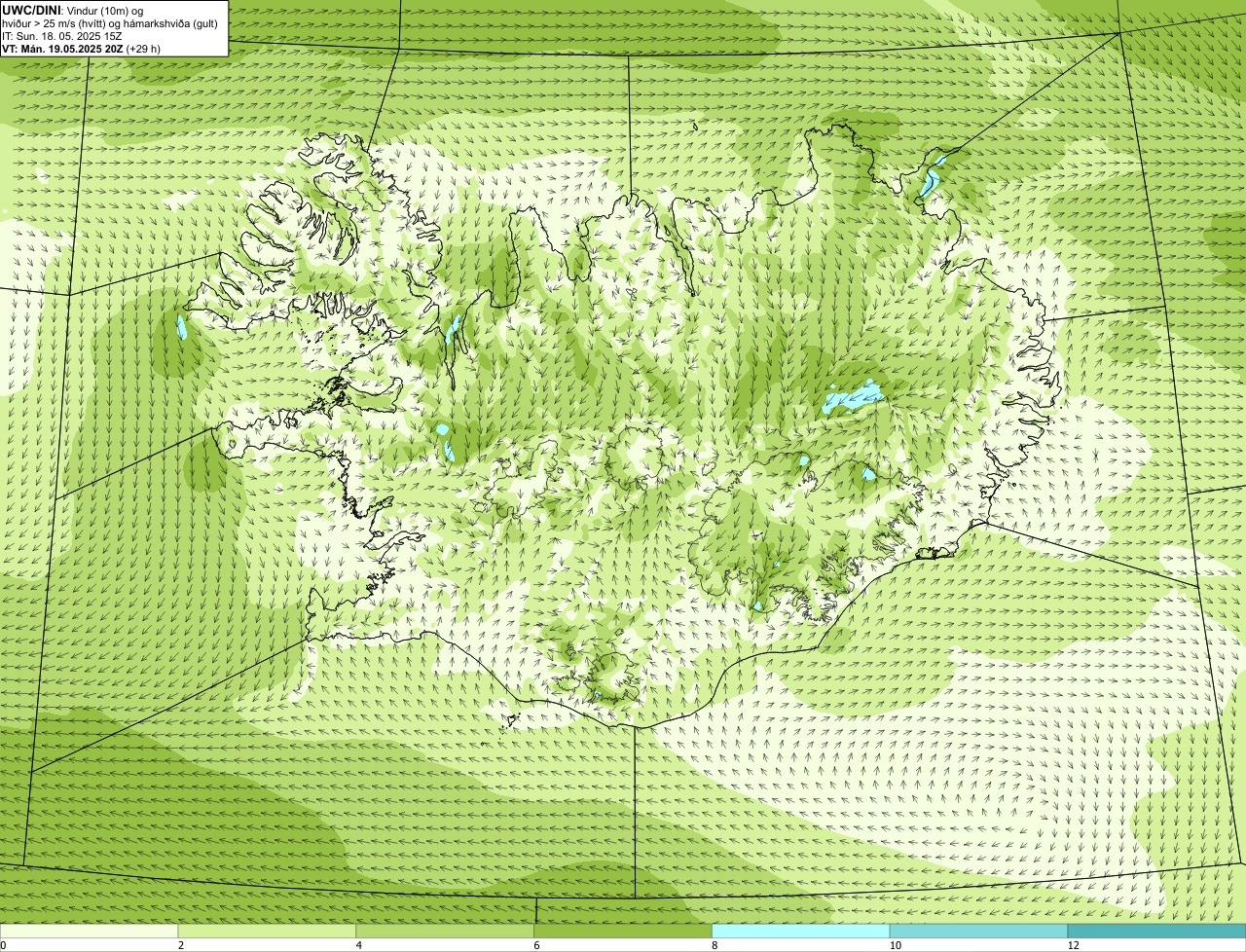Click the legend tick label "10"
Viewport: 1246px width, 952px height.
click(895, 945)
